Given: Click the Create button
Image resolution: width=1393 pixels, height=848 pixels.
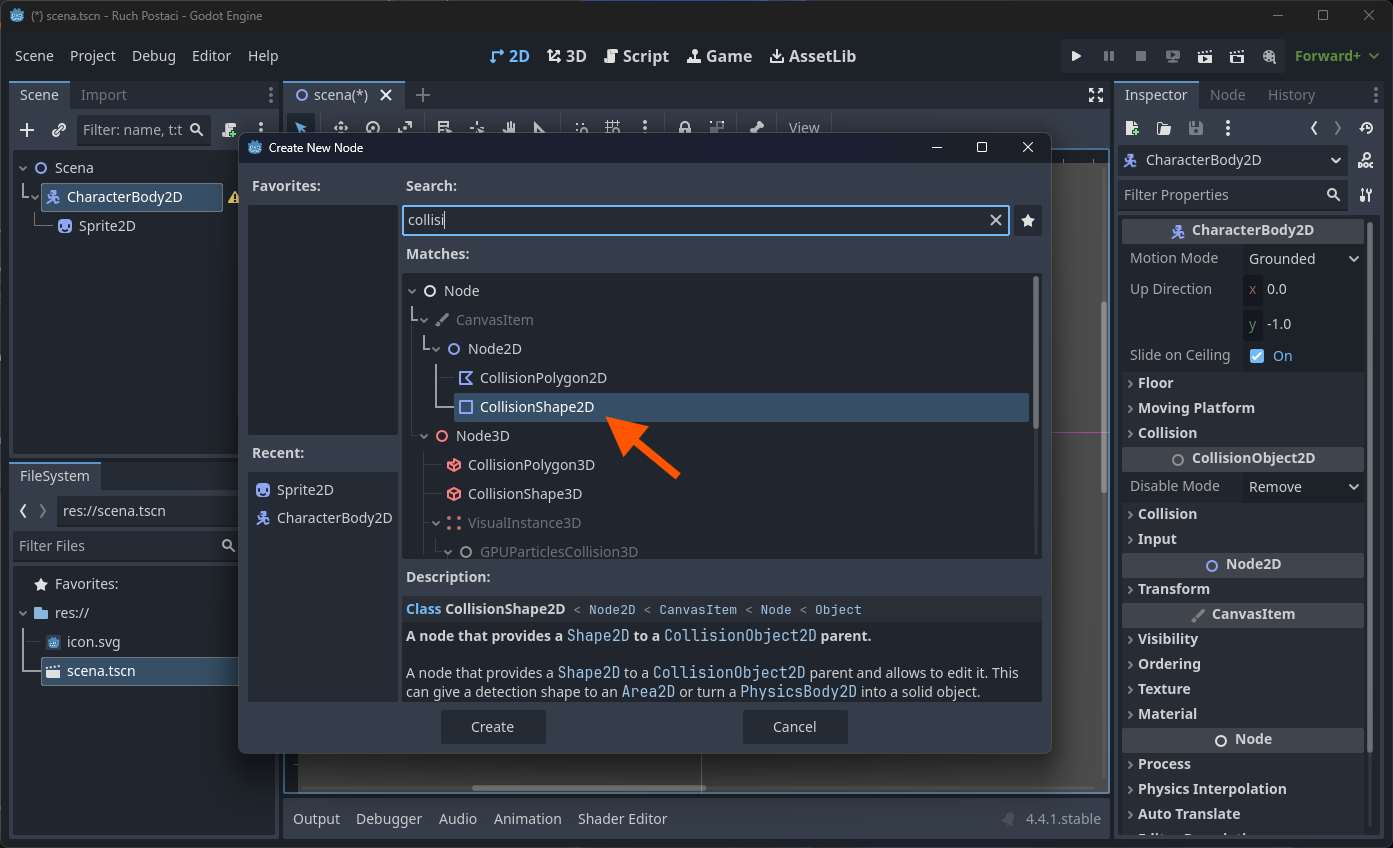Looking at the screenshot, I should [x=493, y=727].
